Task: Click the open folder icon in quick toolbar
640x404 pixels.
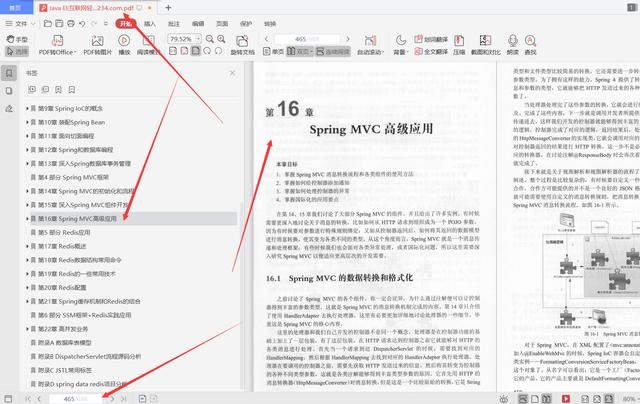Action: 48,24
